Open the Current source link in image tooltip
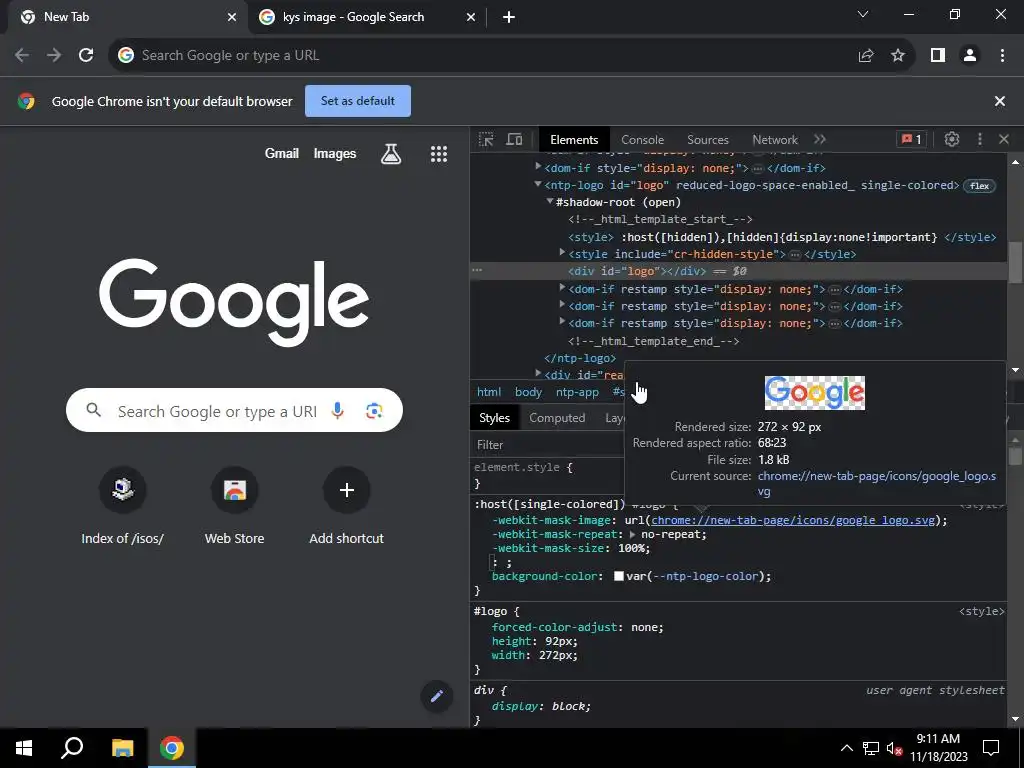 click(876, 483)
